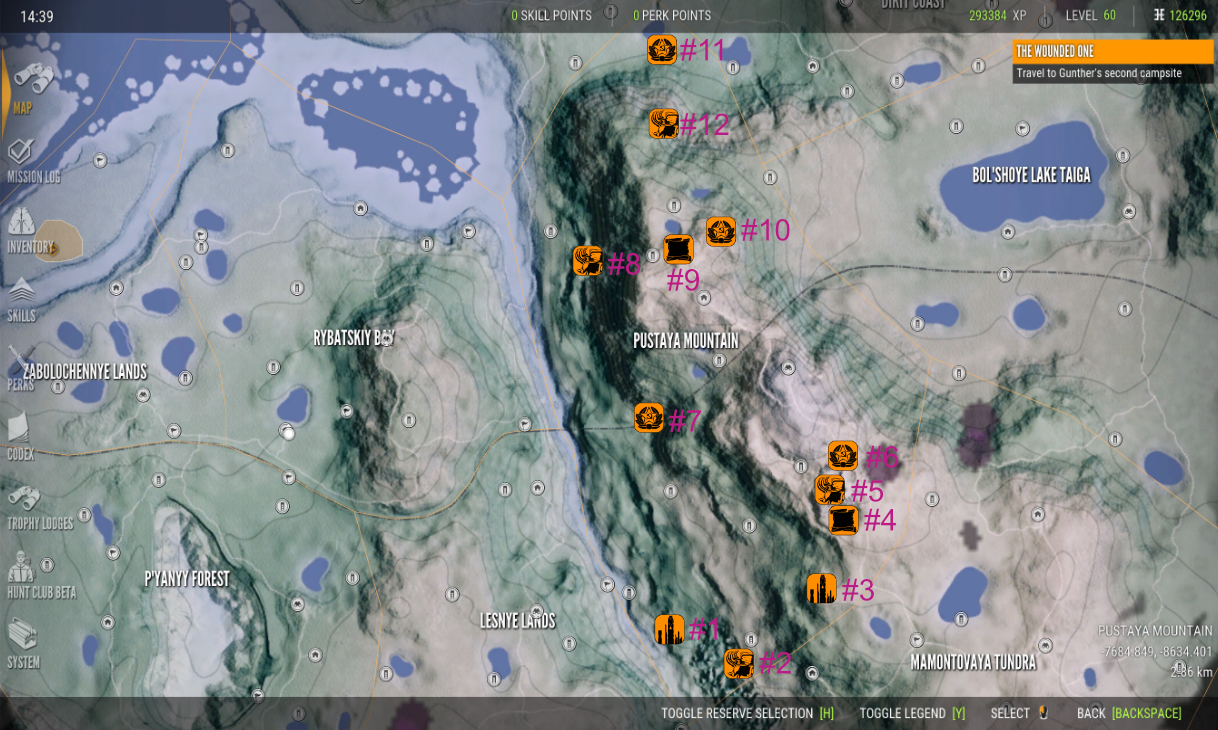
Task: Click the binoculars Map icon in the sidebar
Action: [33, 77]
